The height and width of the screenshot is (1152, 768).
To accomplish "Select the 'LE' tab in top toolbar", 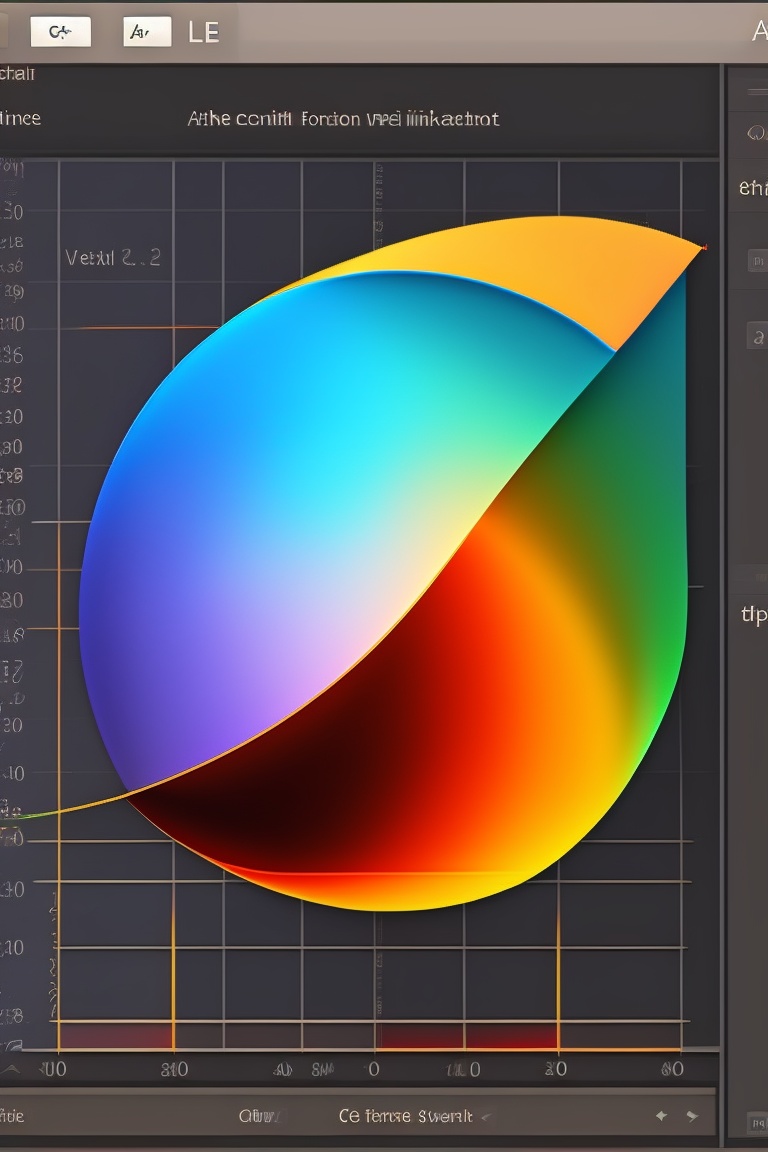I will pyautogui.click(x=203, y=32).
